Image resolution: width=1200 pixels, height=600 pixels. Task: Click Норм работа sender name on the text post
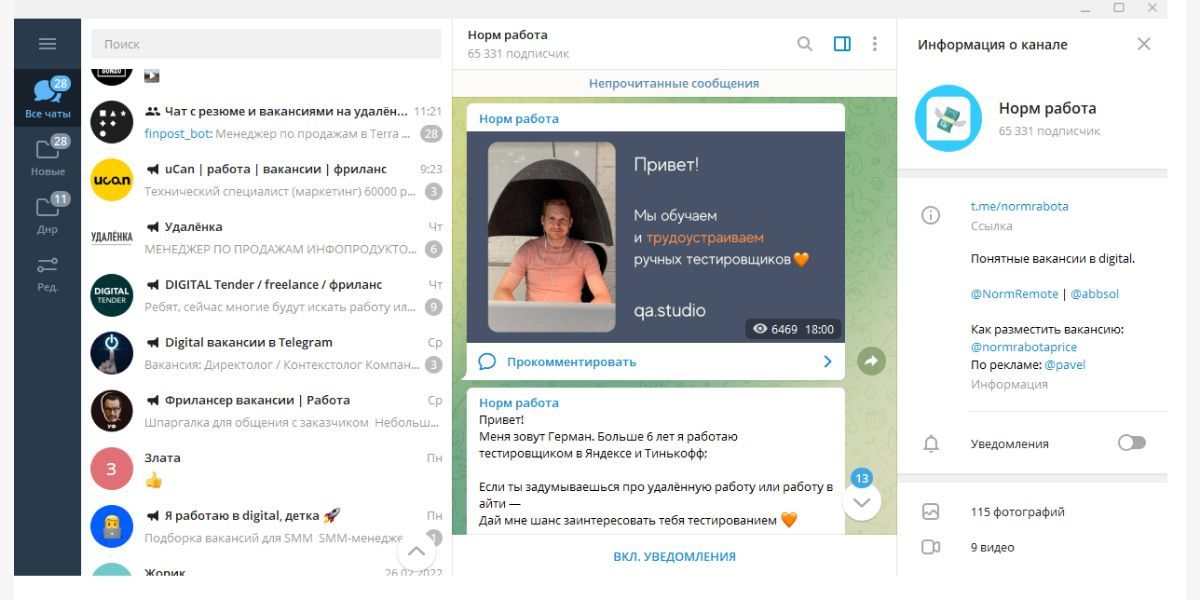tap(519, 403)
